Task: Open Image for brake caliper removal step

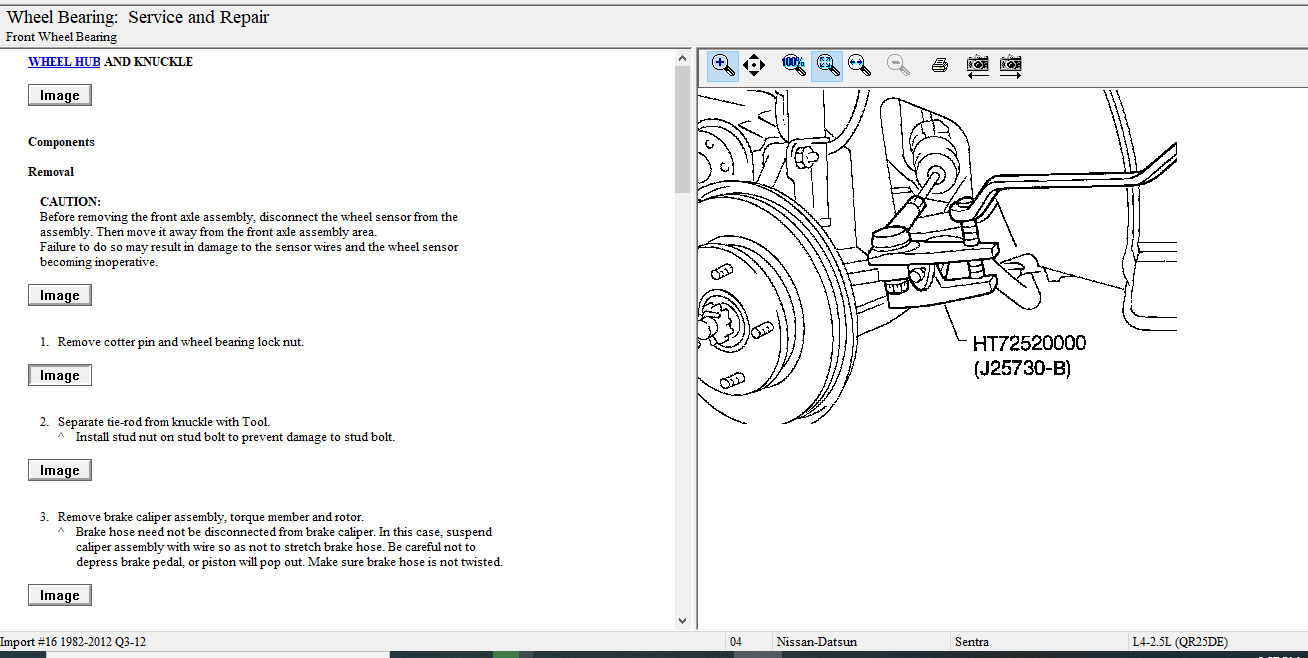Action: (x=60, y=595)
